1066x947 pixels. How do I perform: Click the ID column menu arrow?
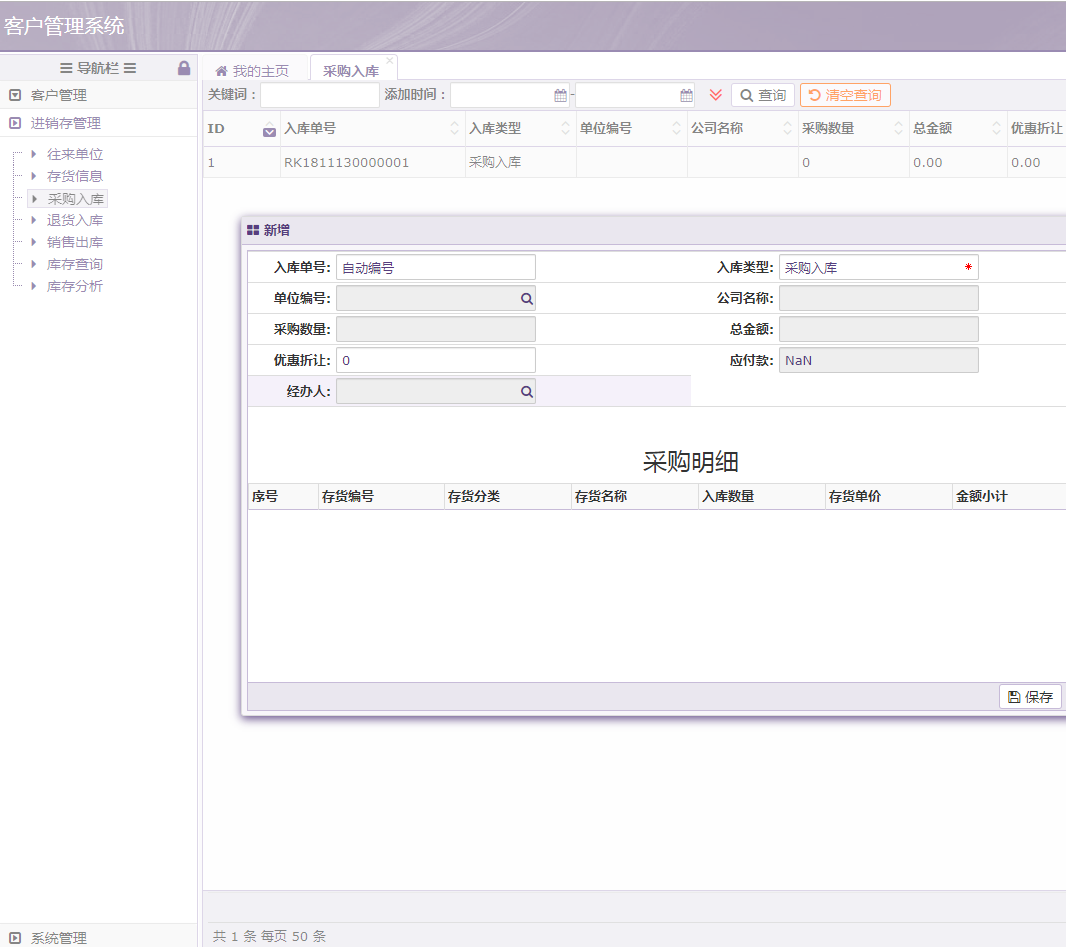tap(269, 130)
